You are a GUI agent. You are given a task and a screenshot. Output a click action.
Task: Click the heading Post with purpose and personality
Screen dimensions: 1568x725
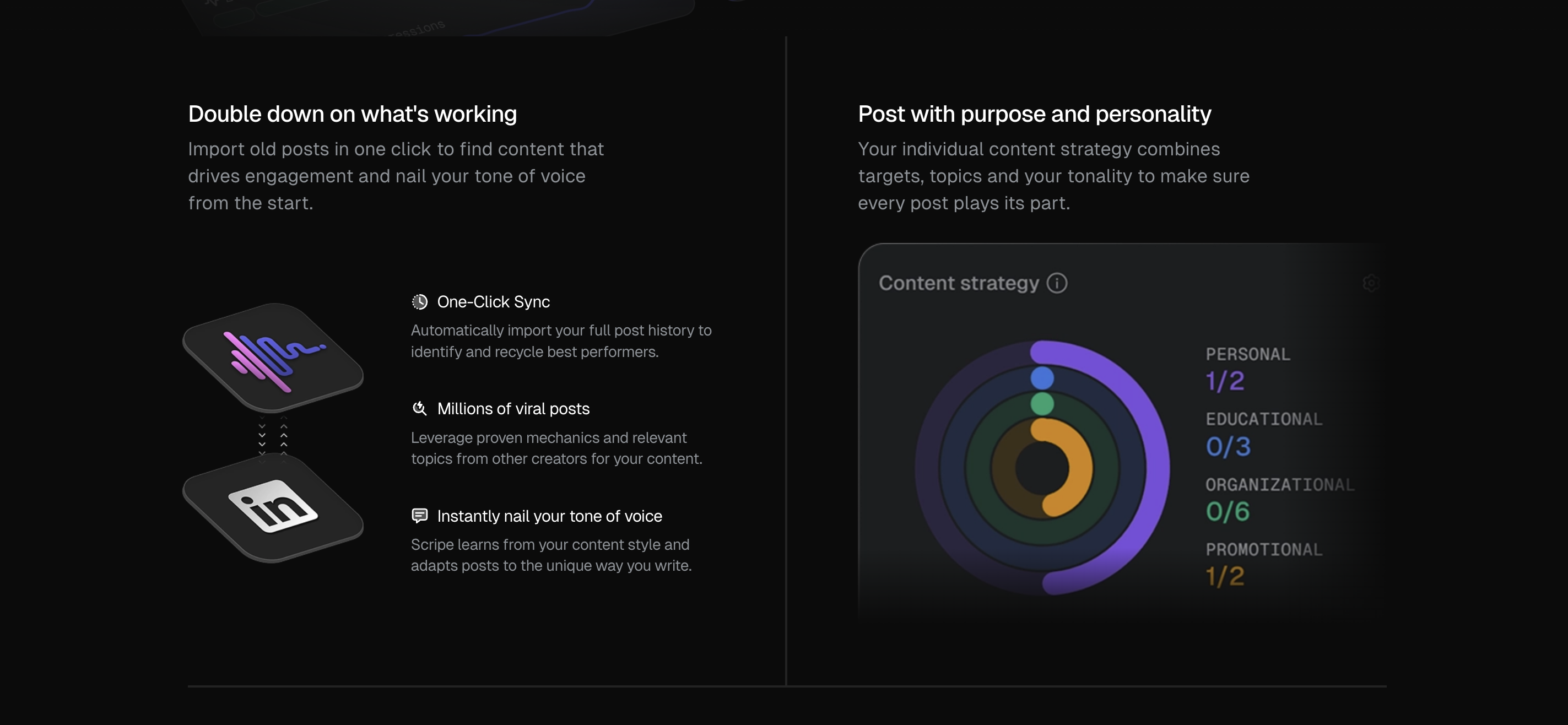[1034, 113]
